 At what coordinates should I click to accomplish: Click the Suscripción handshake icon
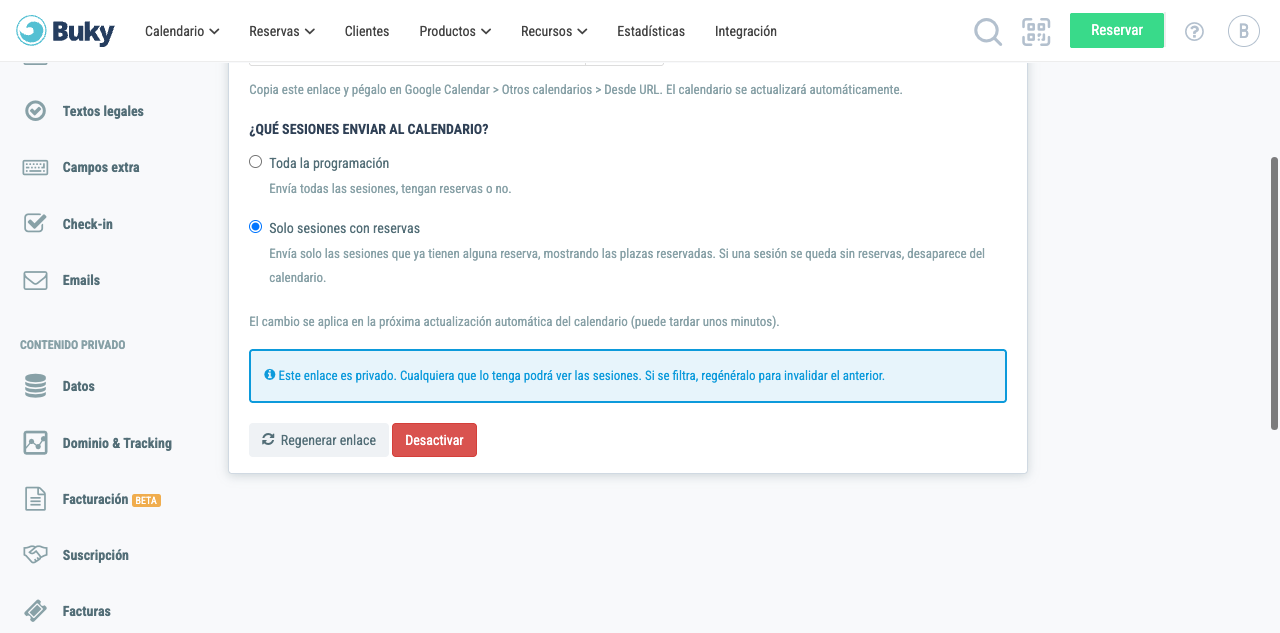point(35,555)
